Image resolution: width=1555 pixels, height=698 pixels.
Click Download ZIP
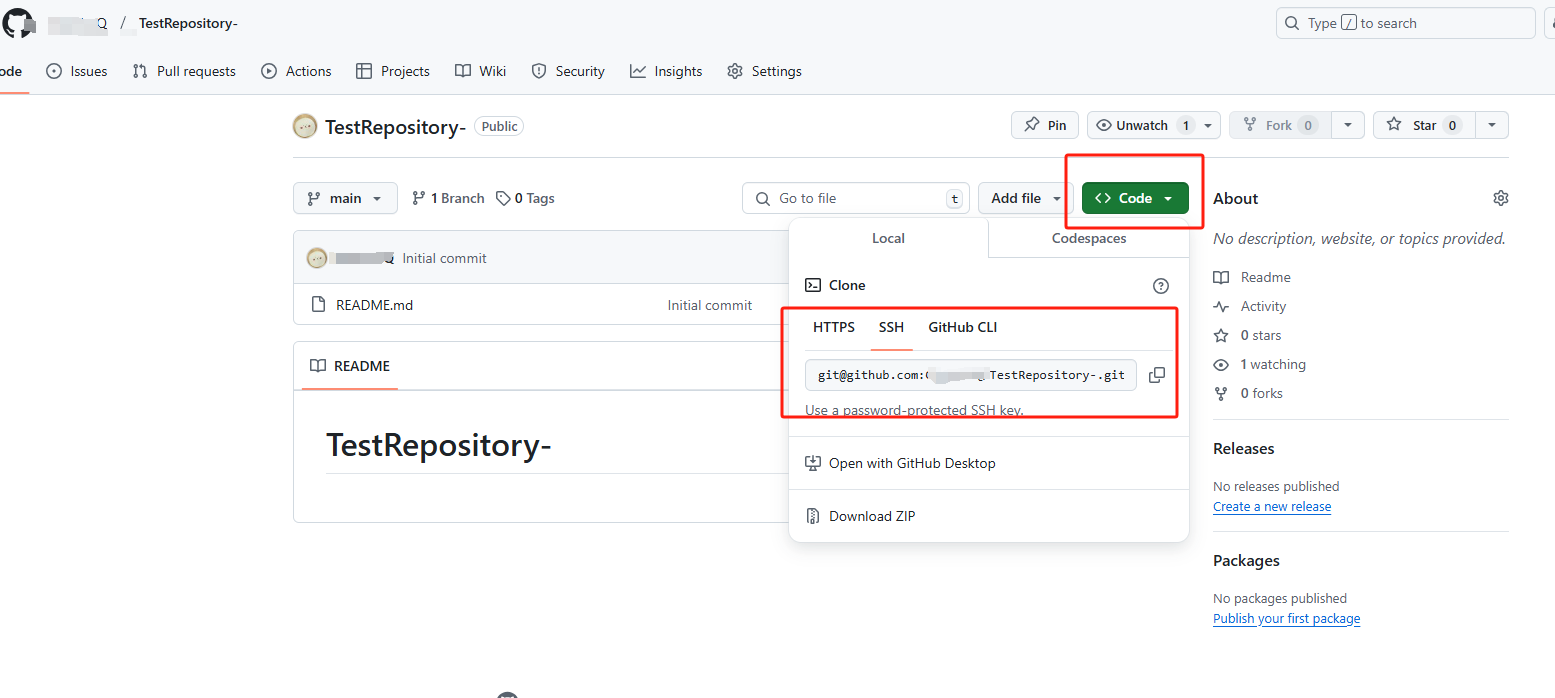pyautogui.click(x=860, y=516)
